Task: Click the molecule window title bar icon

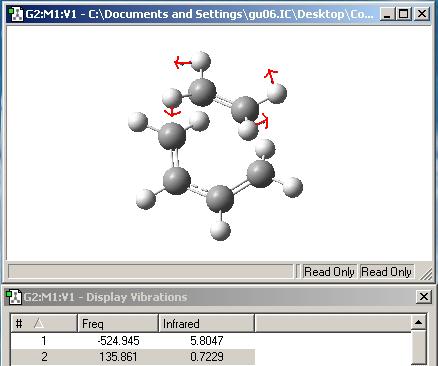Action: tap(16, 14)
